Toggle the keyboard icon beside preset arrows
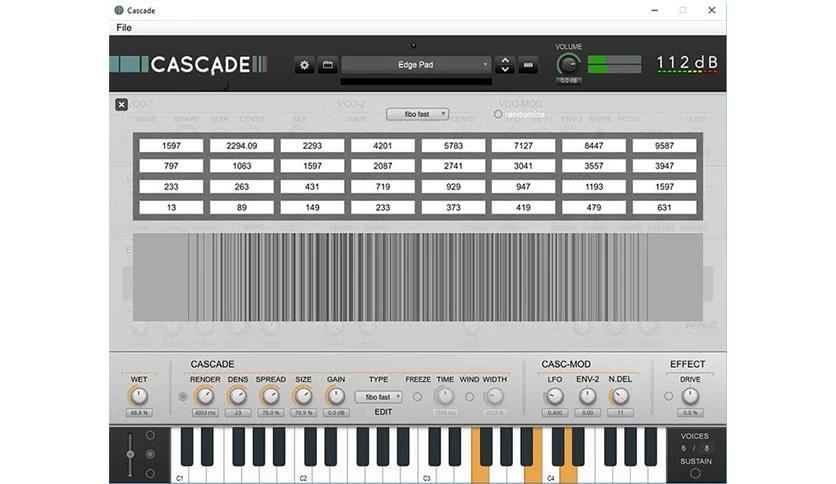Image resolution: width=836 pixels, height=484 pixels. pos(528,65)
